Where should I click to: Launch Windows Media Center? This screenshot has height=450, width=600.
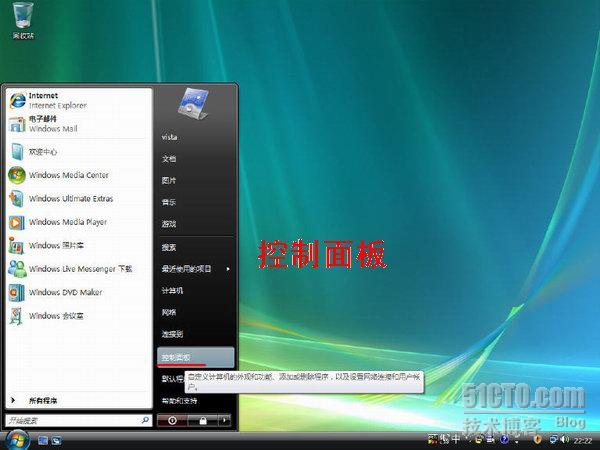tap(78, 175)
